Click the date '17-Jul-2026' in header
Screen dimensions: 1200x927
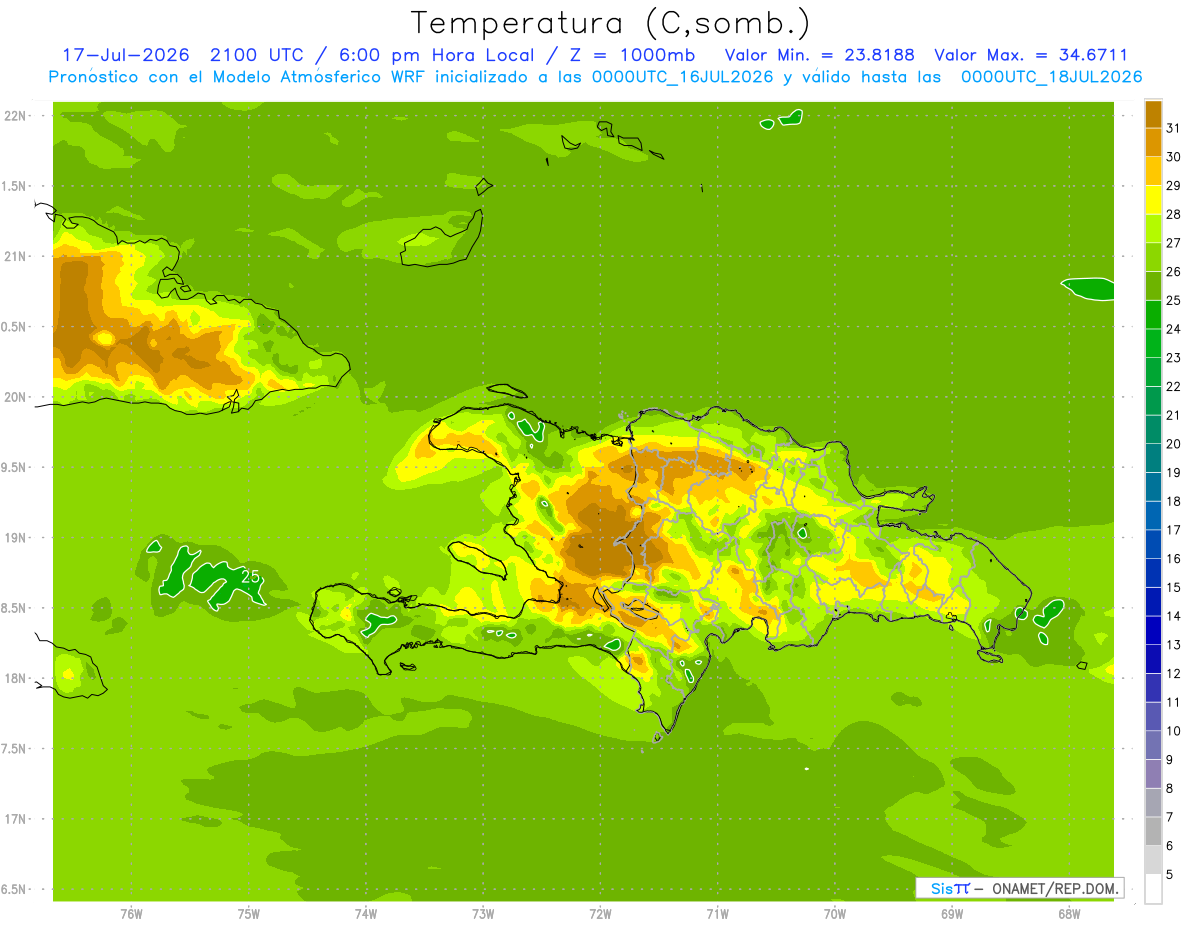125,55
